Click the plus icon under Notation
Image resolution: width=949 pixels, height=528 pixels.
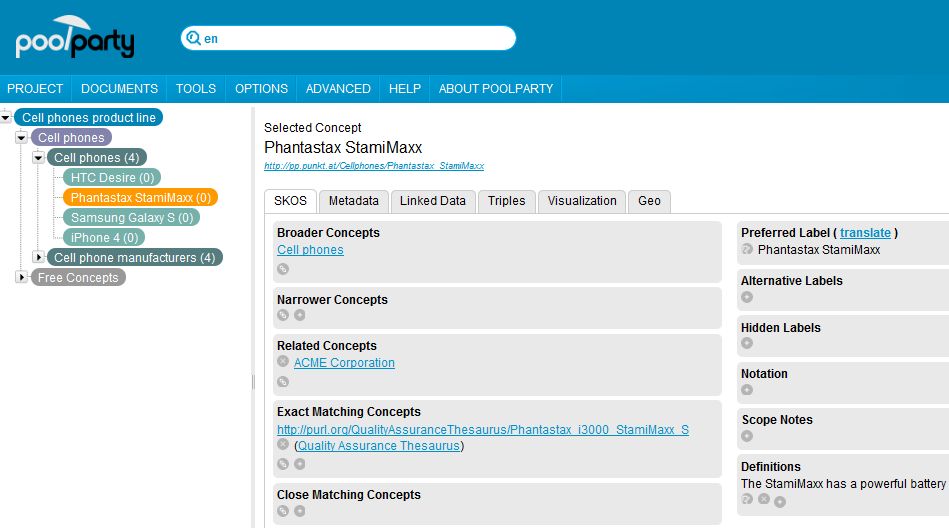[747, 390]
